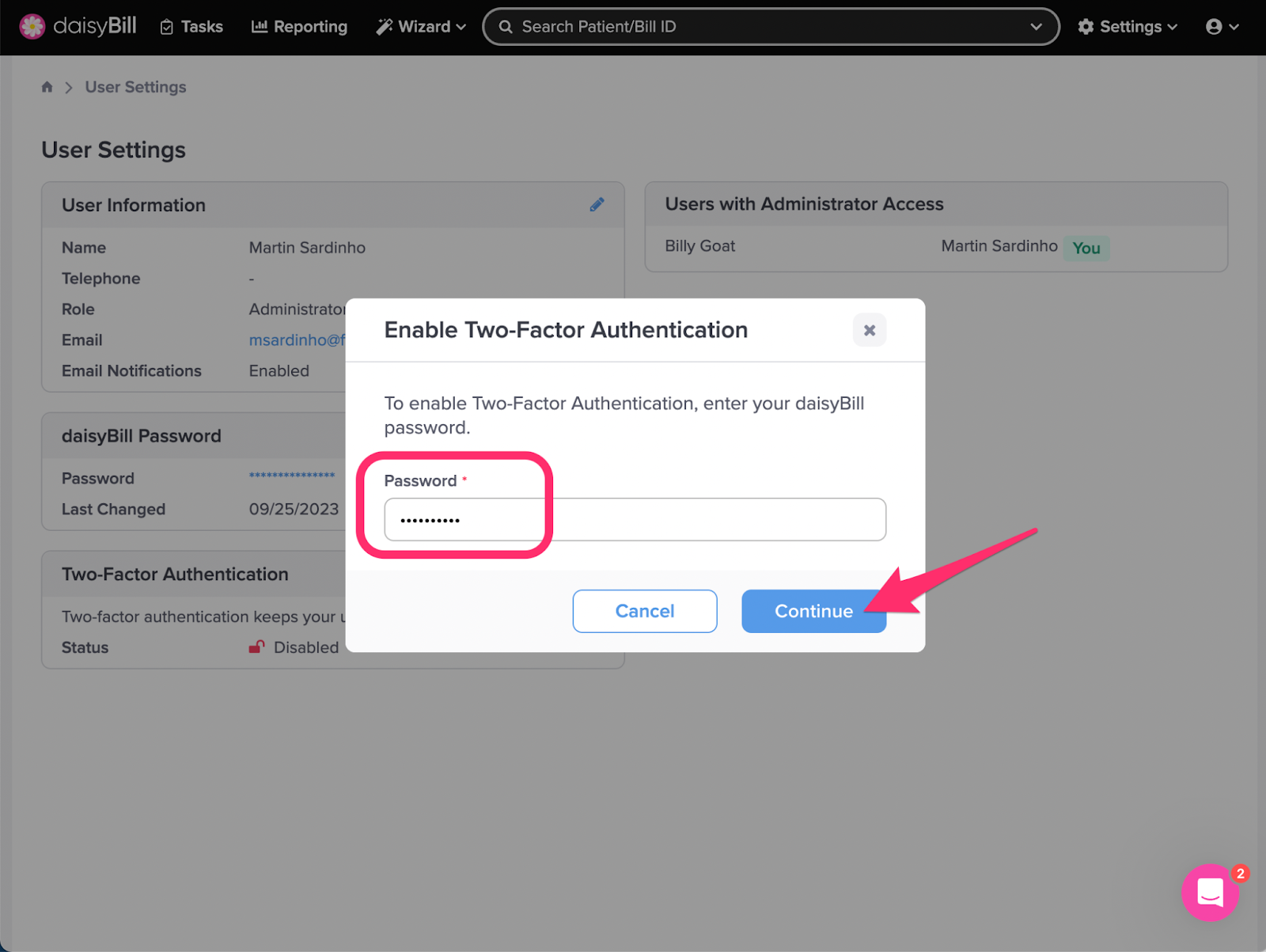Viewport: 1266px width, 952px height.
Task: Click the search magnifier icon
Action: (x=506, y=26)
